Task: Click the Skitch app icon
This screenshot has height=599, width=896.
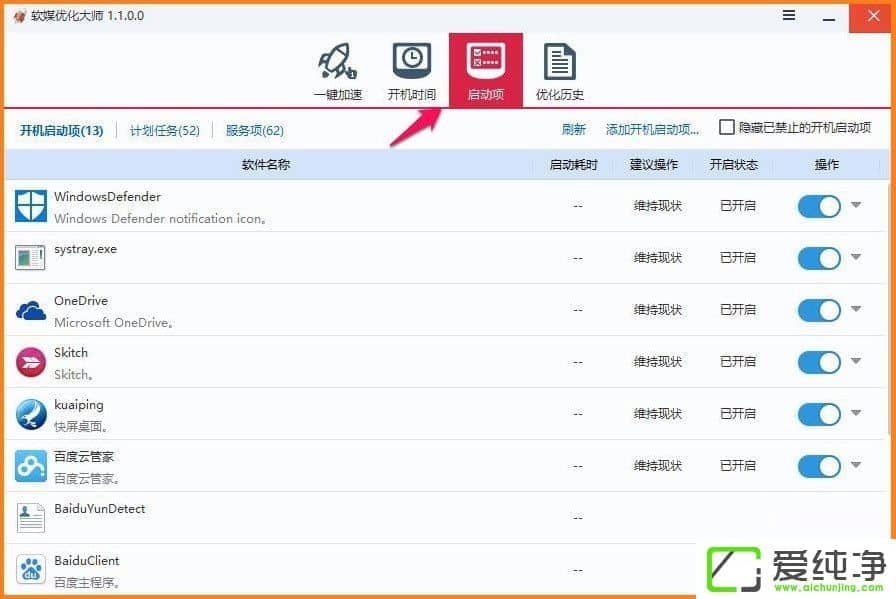Action: tap(31, 362)
